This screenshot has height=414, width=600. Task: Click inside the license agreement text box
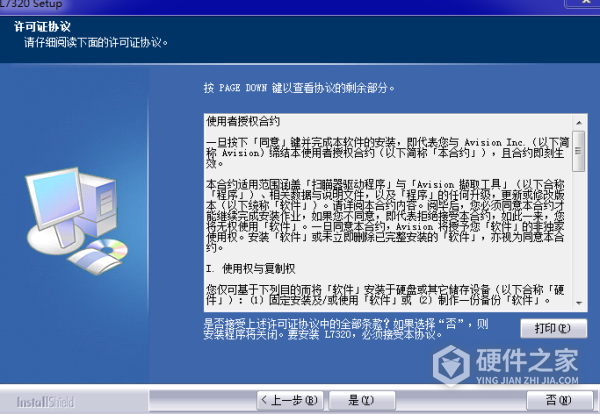[x=388, y=212]
